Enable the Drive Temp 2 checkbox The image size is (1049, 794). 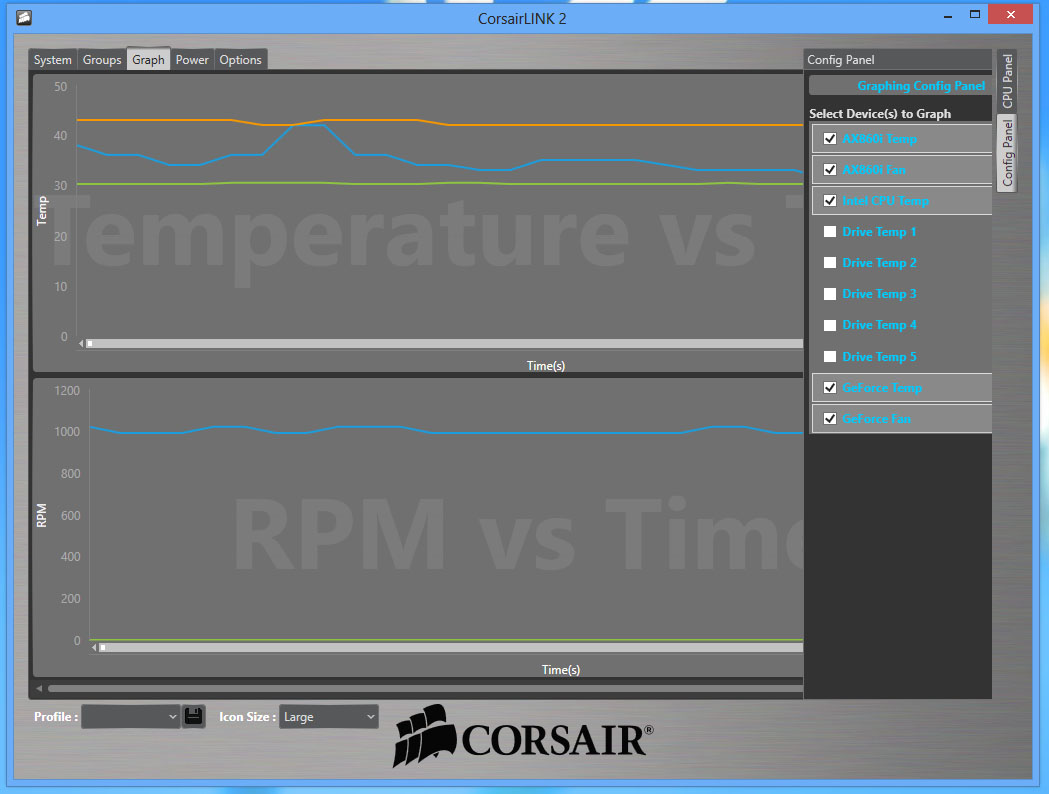click(x=830, y=263)
